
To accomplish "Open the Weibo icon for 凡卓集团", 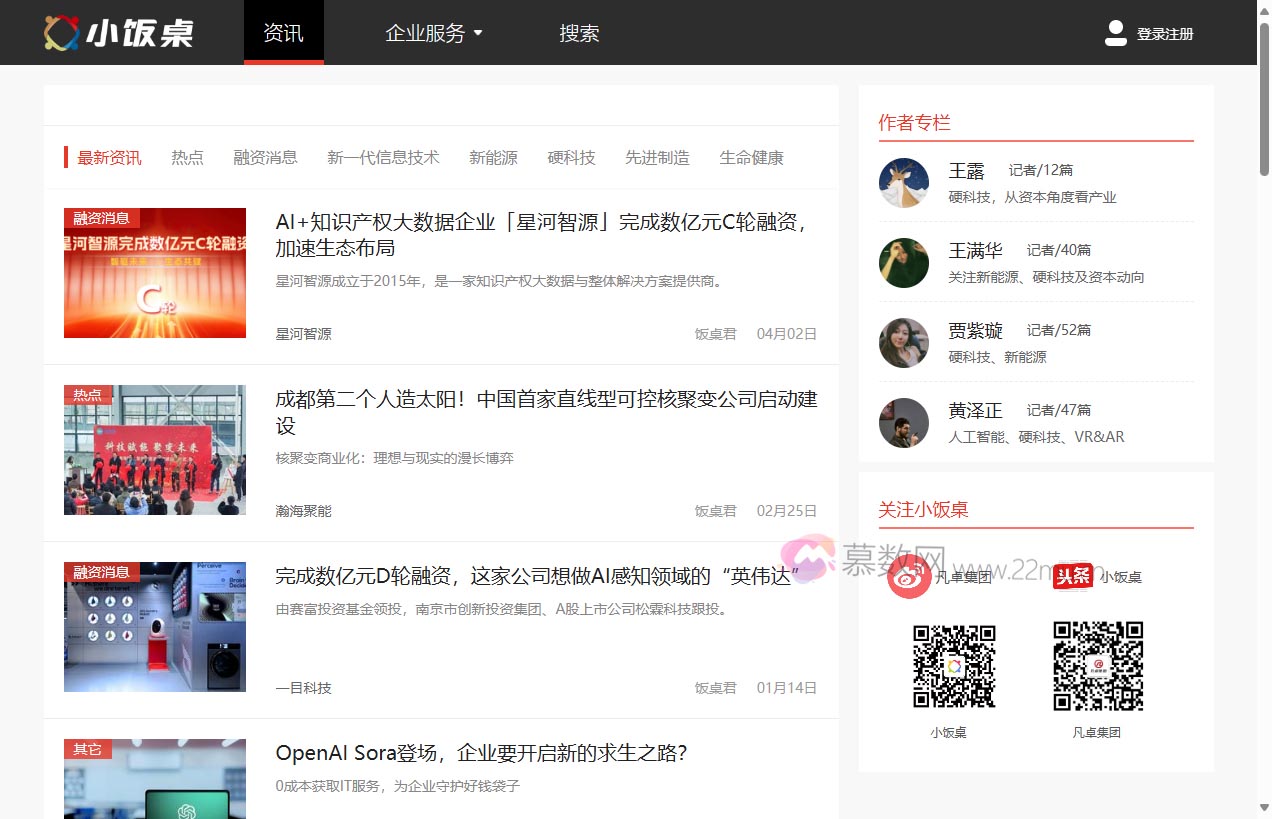I will point(908,577).
